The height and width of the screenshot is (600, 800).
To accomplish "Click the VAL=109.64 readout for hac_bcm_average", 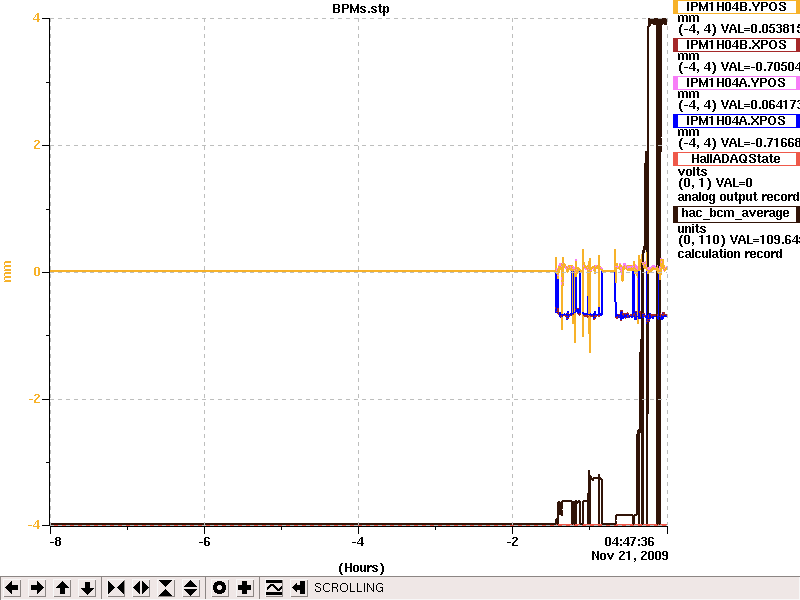I will [x=765, y=240].
